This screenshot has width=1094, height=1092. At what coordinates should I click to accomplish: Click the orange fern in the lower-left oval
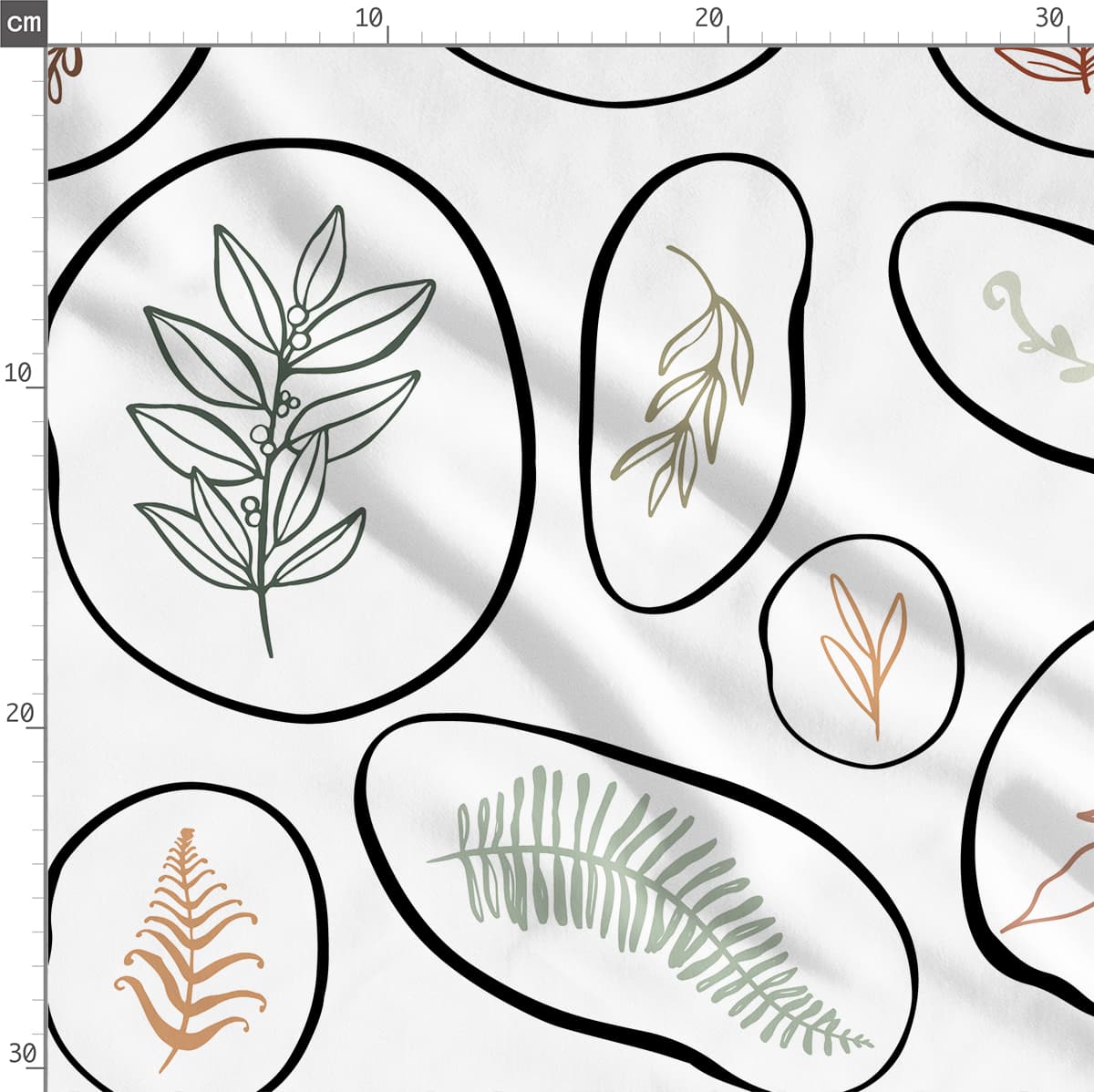pyautogui.click(x=190, y=948)
